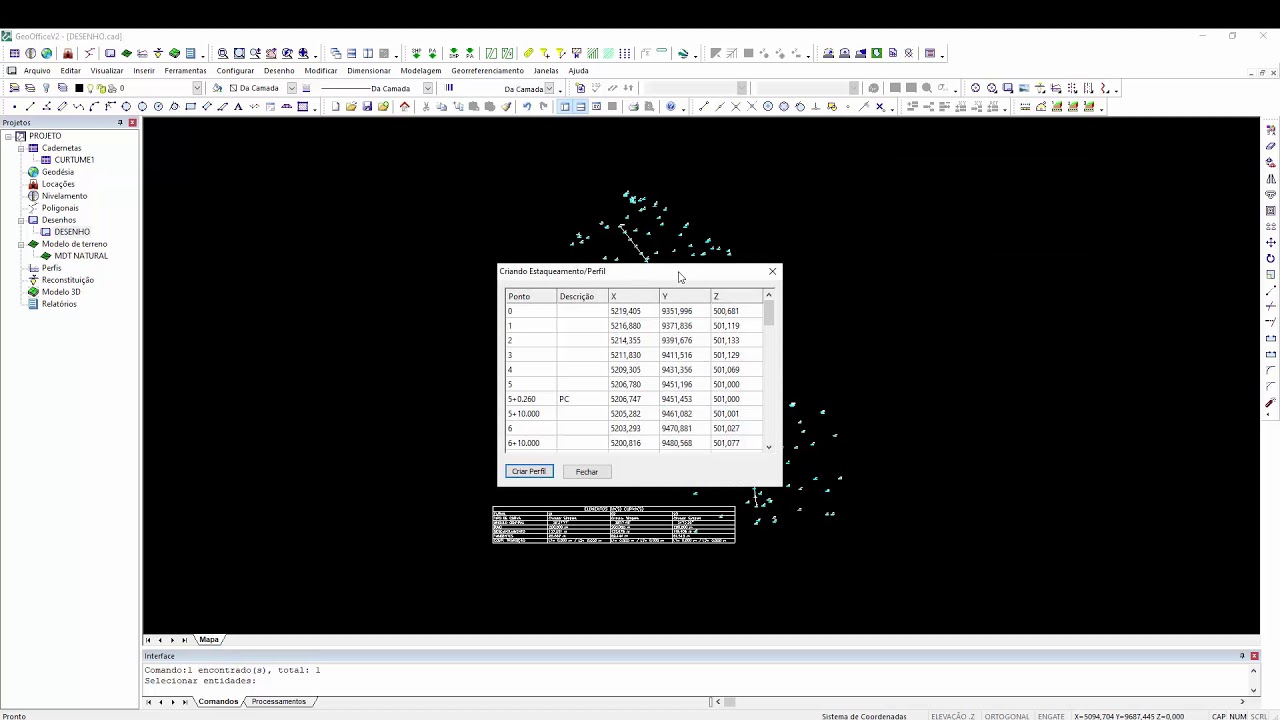This screenshot has height=720, width=1280.
Task: Pin the Projetos panel
Action: 120,122
